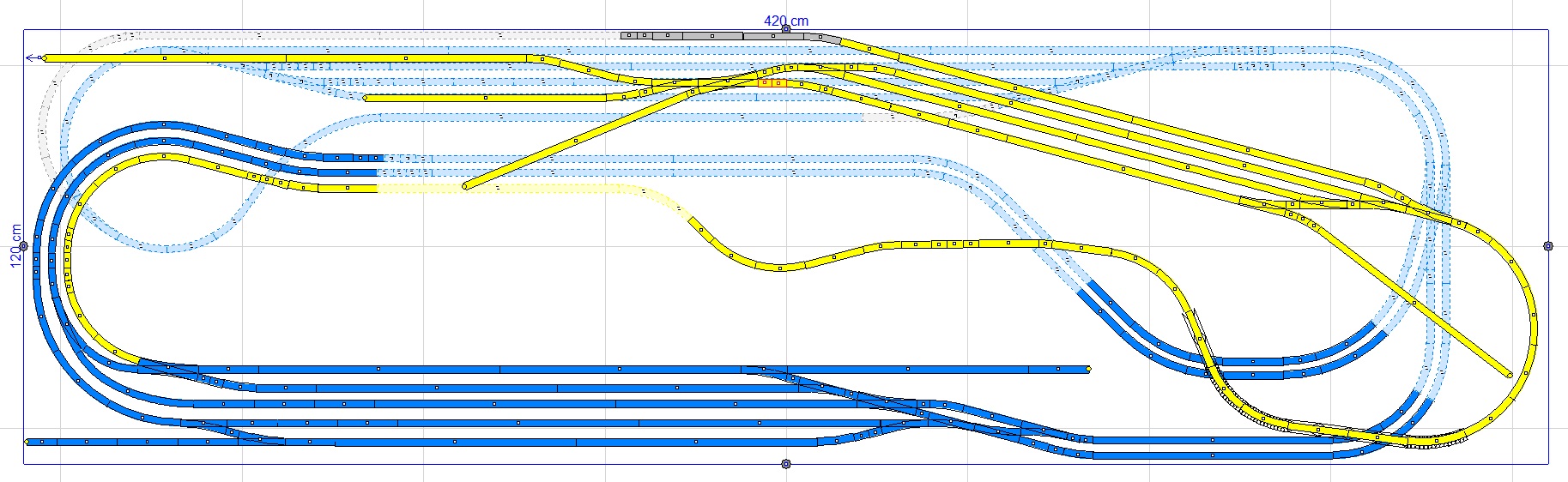Select the orange highlighted track piece

(x=772, y=83)
